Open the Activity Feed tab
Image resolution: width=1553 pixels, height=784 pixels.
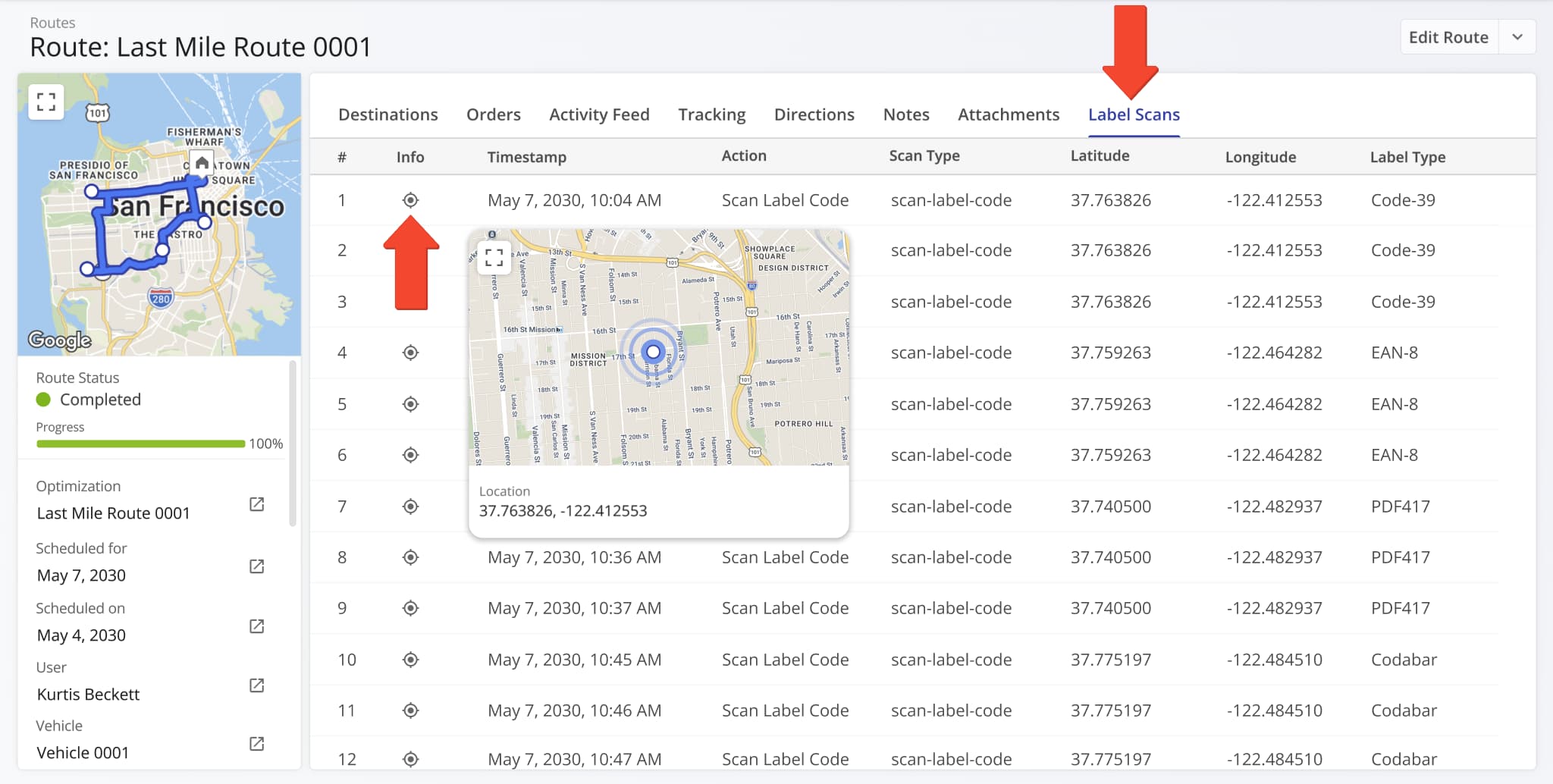pos(599,114)
